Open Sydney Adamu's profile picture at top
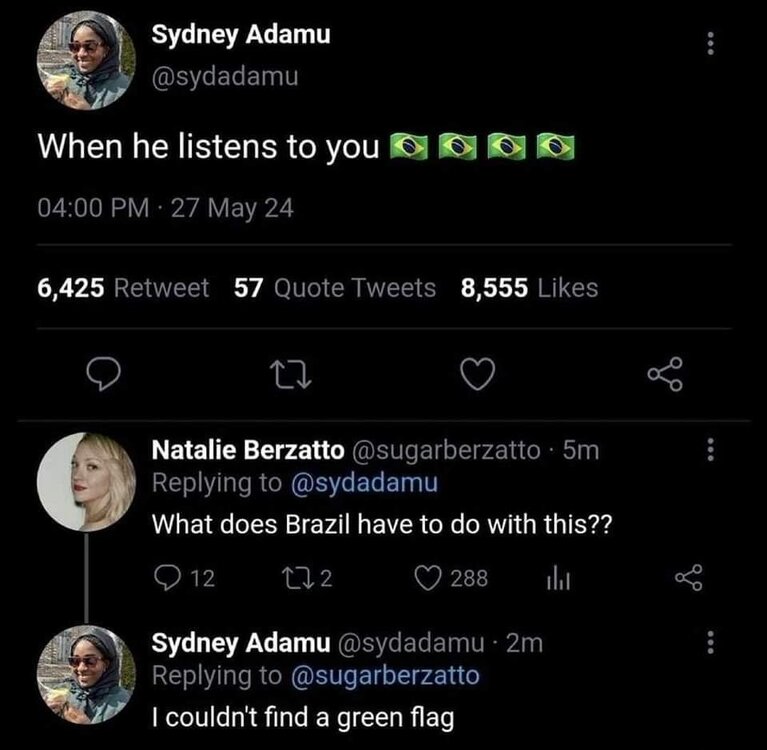767x750 pixels. [x=87, y=60]
